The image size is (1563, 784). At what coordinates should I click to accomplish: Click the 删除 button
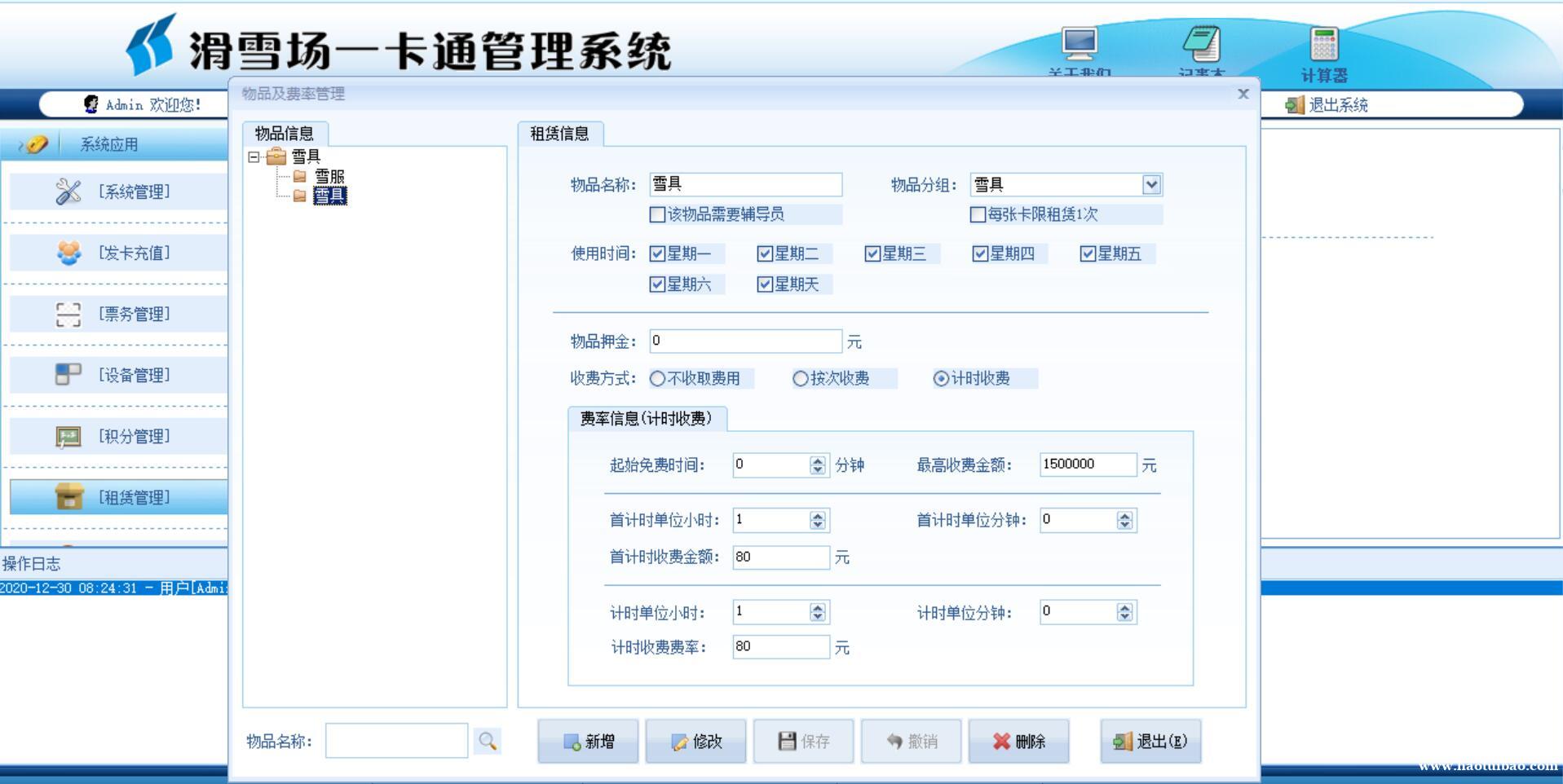[1018, 741]
